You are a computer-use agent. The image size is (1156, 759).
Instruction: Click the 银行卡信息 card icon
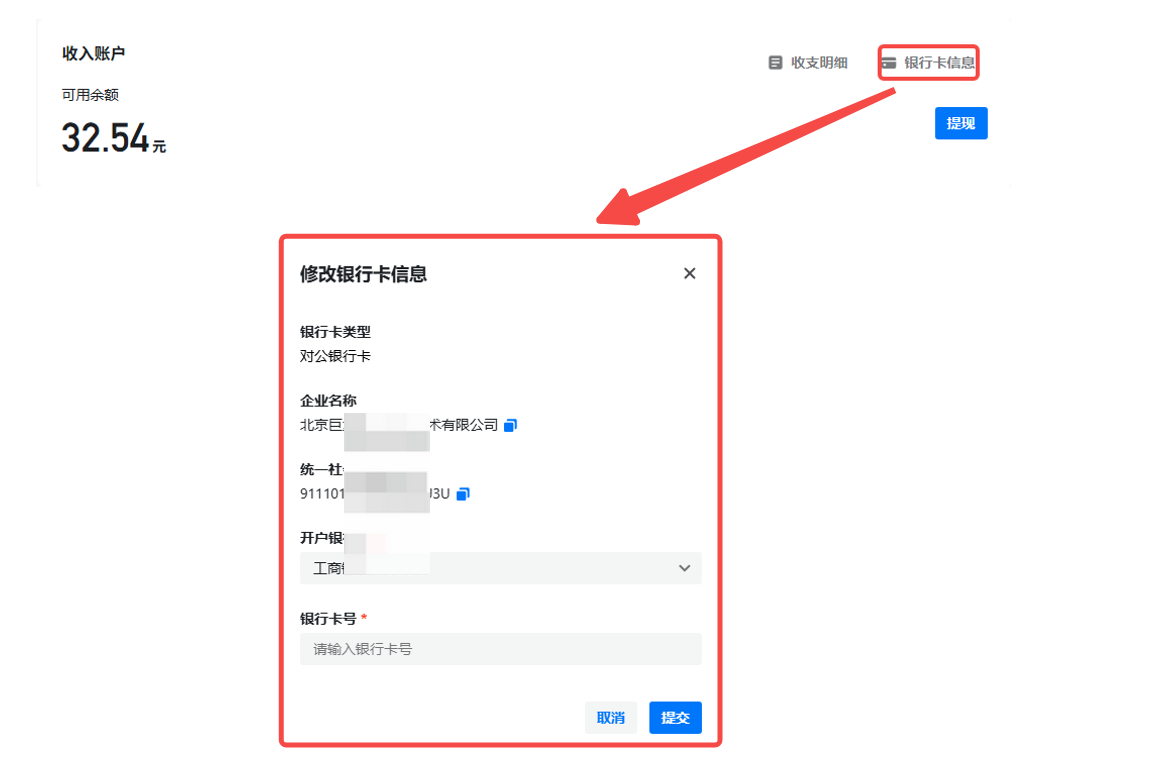(x=889, y=63)
